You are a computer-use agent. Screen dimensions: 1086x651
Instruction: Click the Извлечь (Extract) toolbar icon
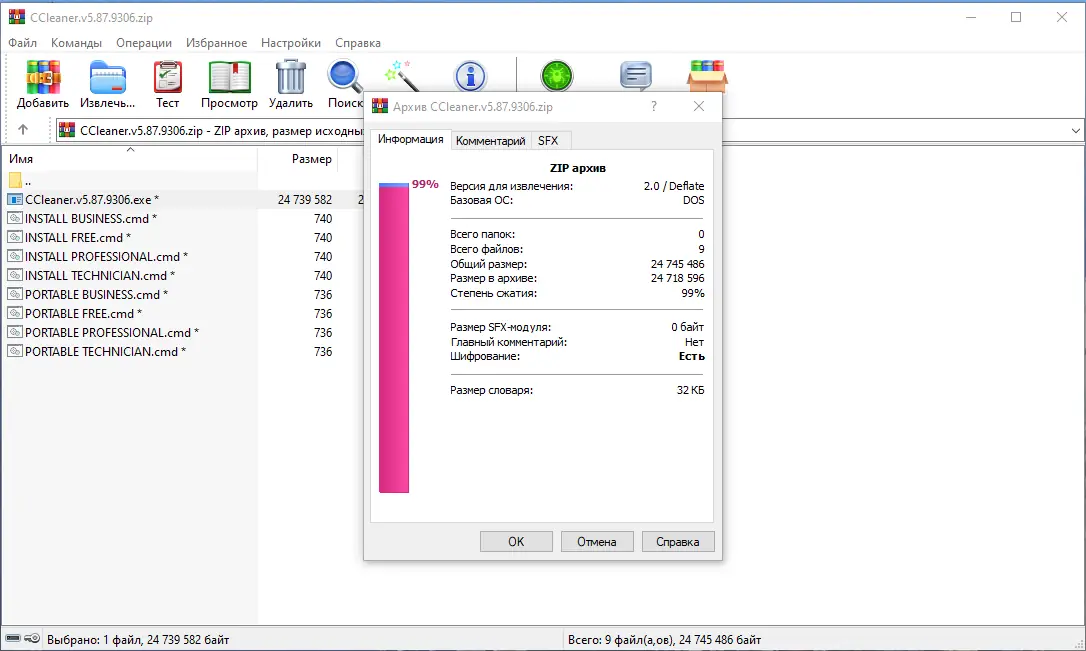coord(107,77)
